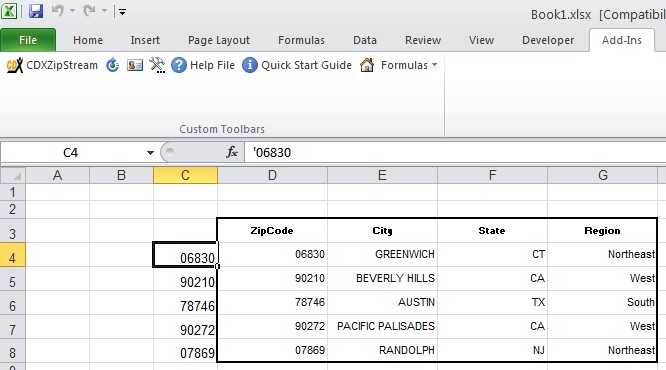
Task: Click the Excel application icon
Action: coord(9,11)
